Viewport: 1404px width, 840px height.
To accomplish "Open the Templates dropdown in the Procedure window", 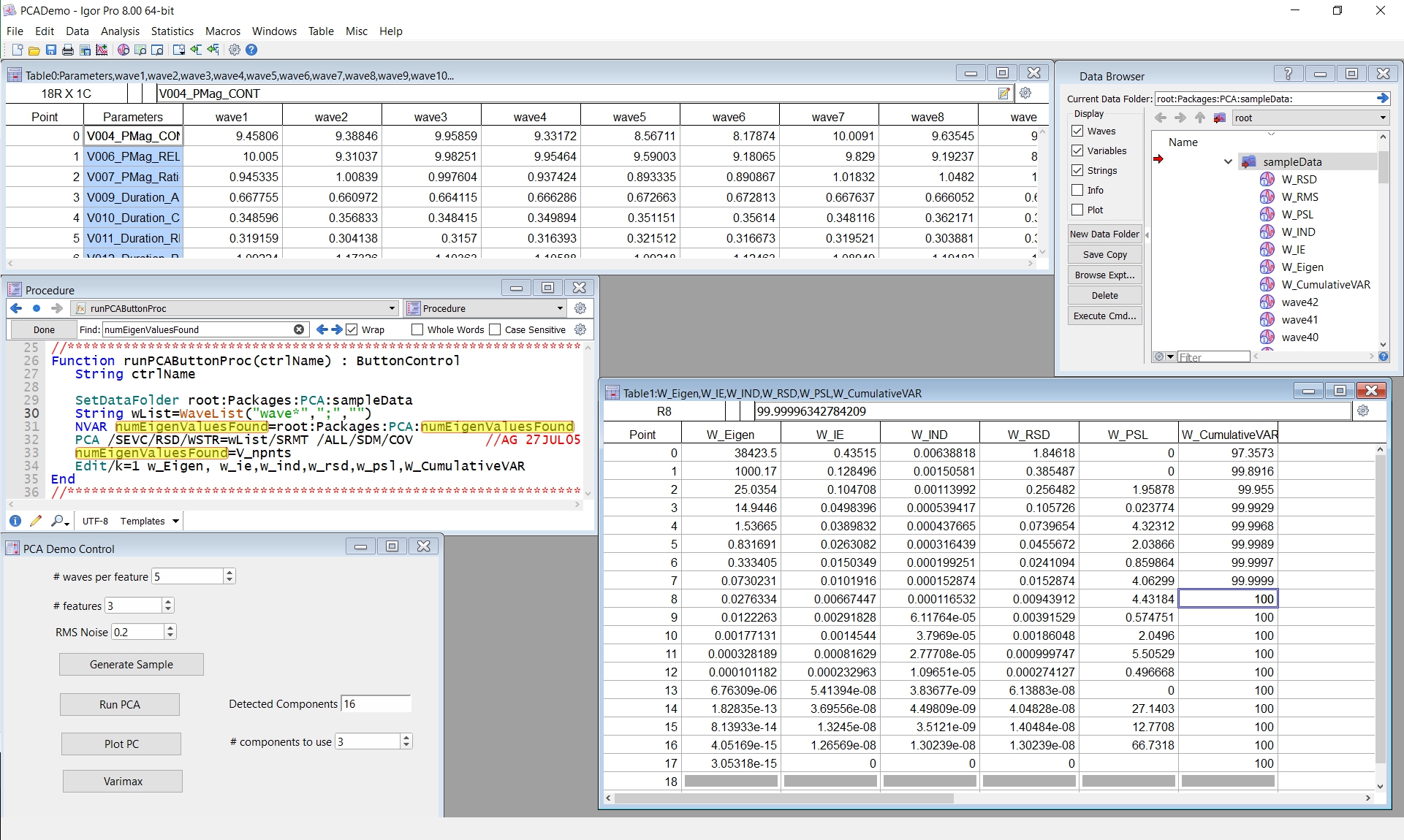I will pos(148,521).
